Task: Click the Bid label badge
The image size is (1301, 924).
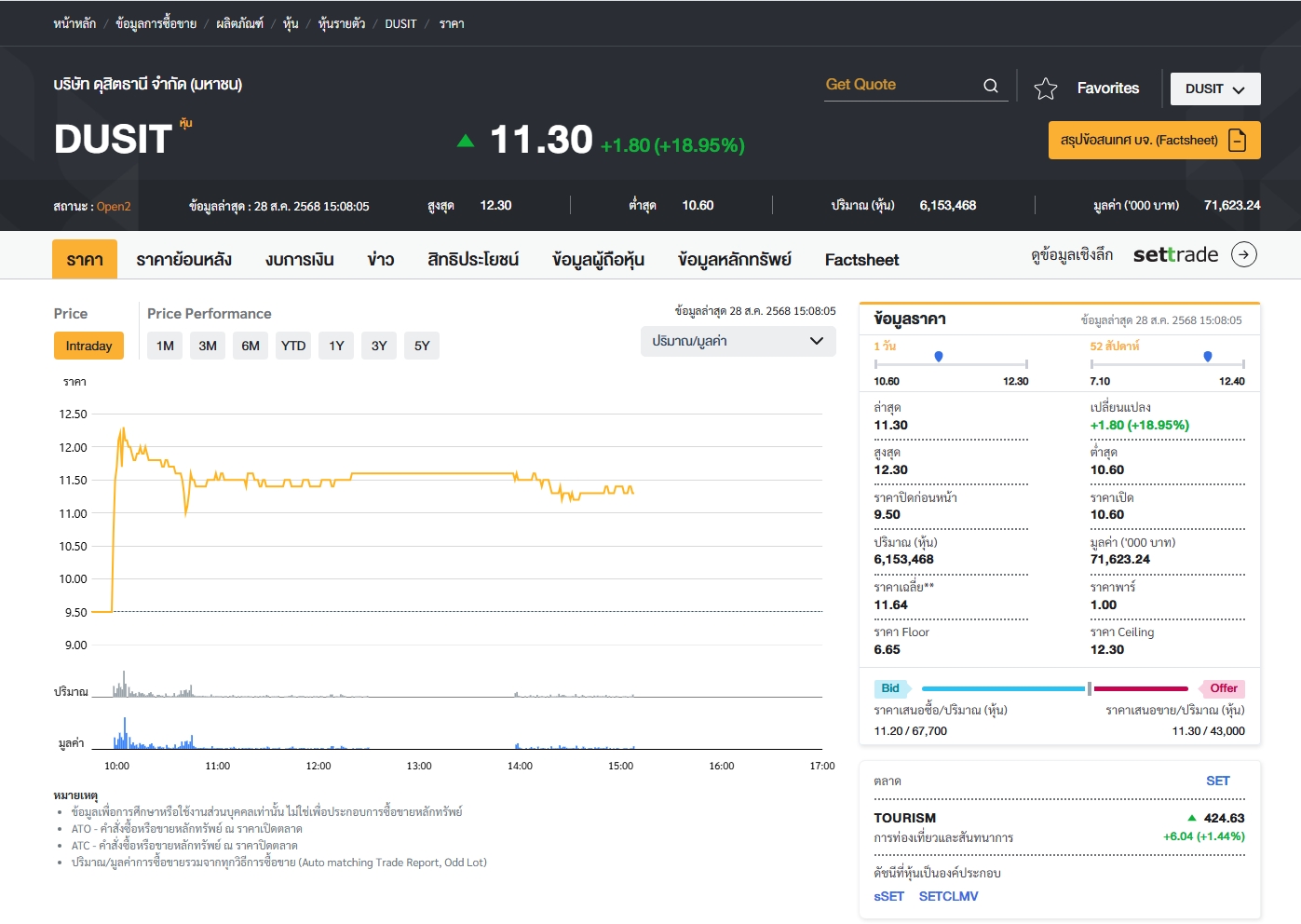Action: tap(890, 688)
